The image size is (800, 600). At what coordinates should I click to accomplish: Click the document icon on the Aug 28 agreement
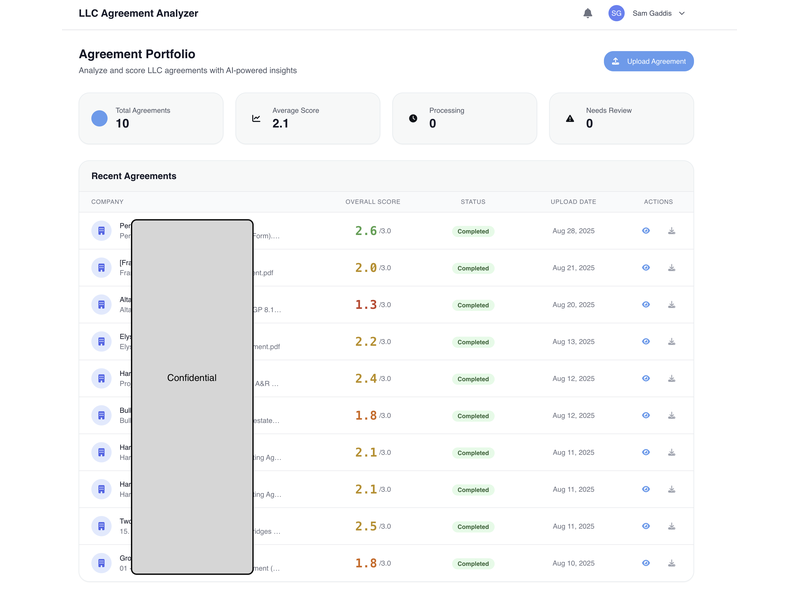[x=101, y=231]
